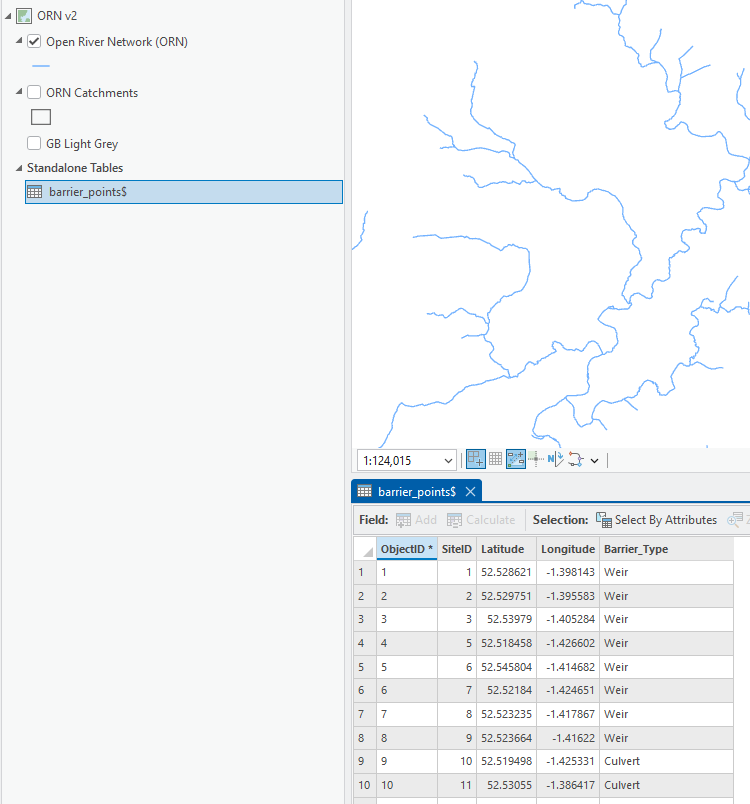750x804 pixels.
Task: Uncheck Open River Network (ORN) layer
Action: (34, 42)
